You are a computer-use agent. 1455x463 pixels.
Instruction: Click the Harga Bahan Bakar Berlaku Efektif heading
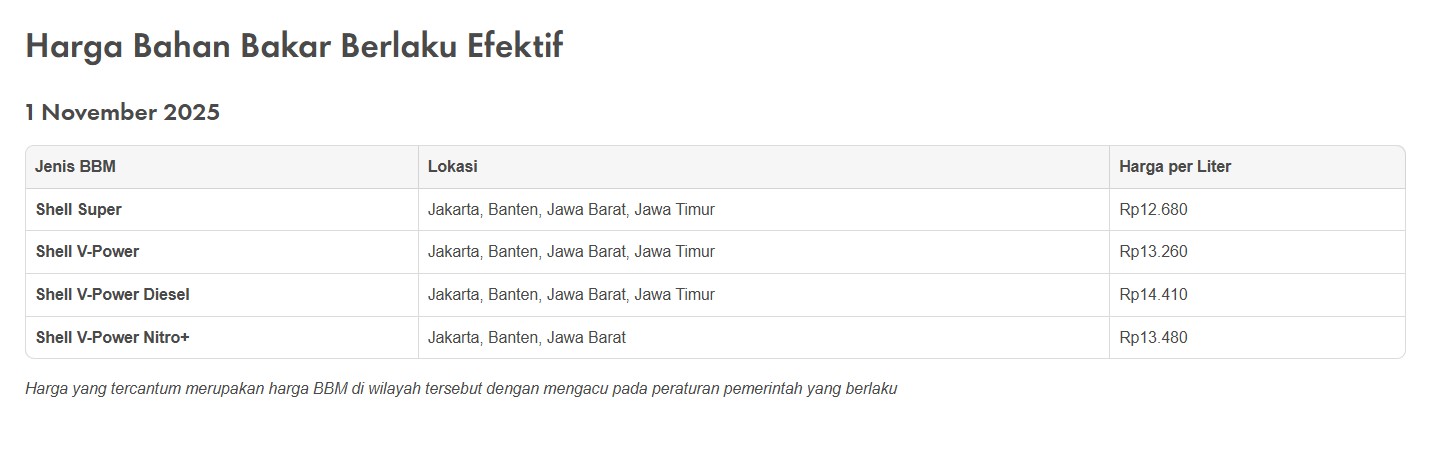294,46
